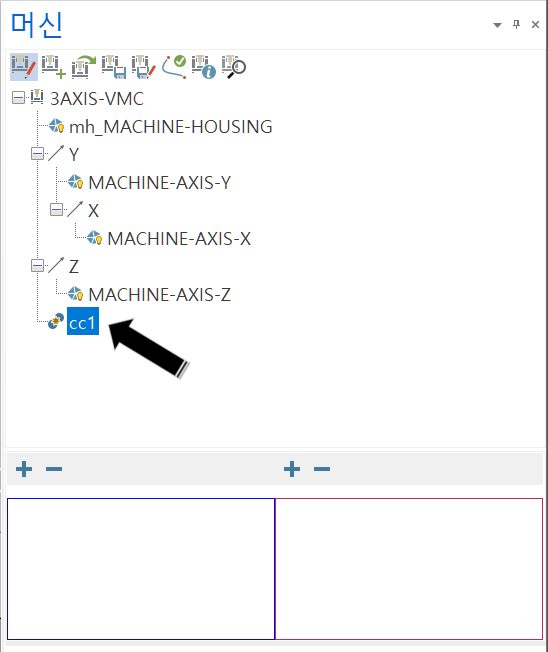Click the edit machine toolbar icon
548x652 pixels.
(x=24, y=67)
